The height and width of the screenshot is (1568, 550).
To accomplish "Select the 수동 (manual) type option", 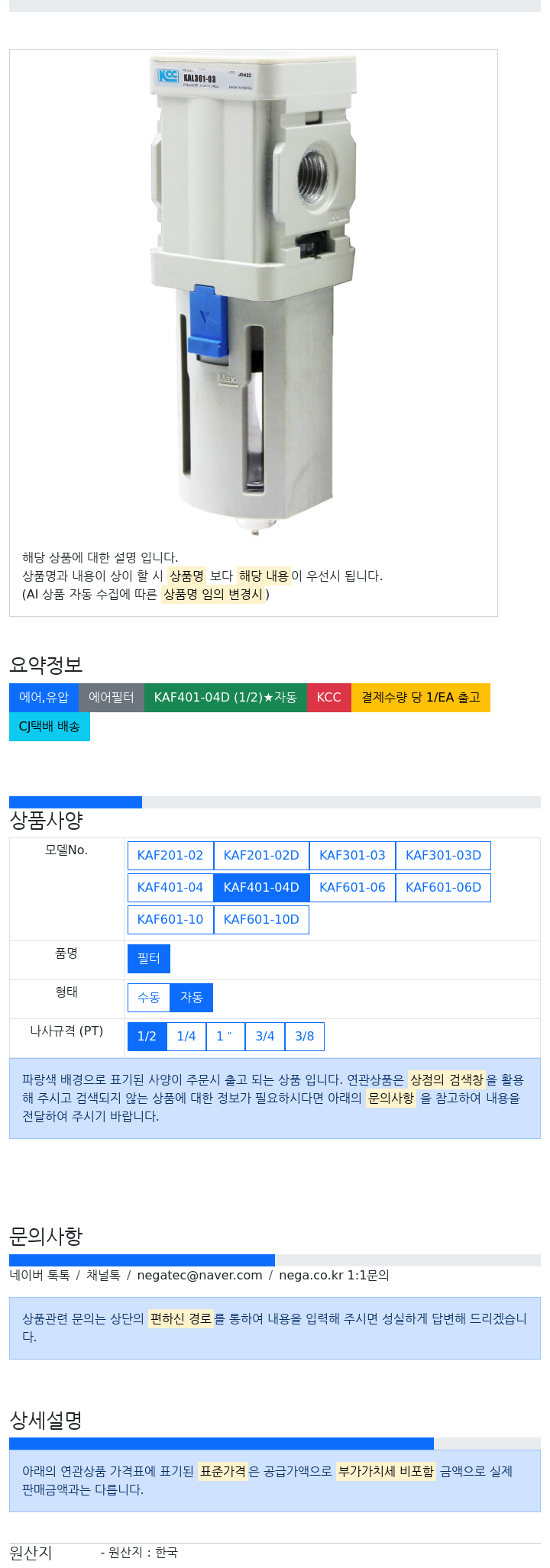I will 149,998.
